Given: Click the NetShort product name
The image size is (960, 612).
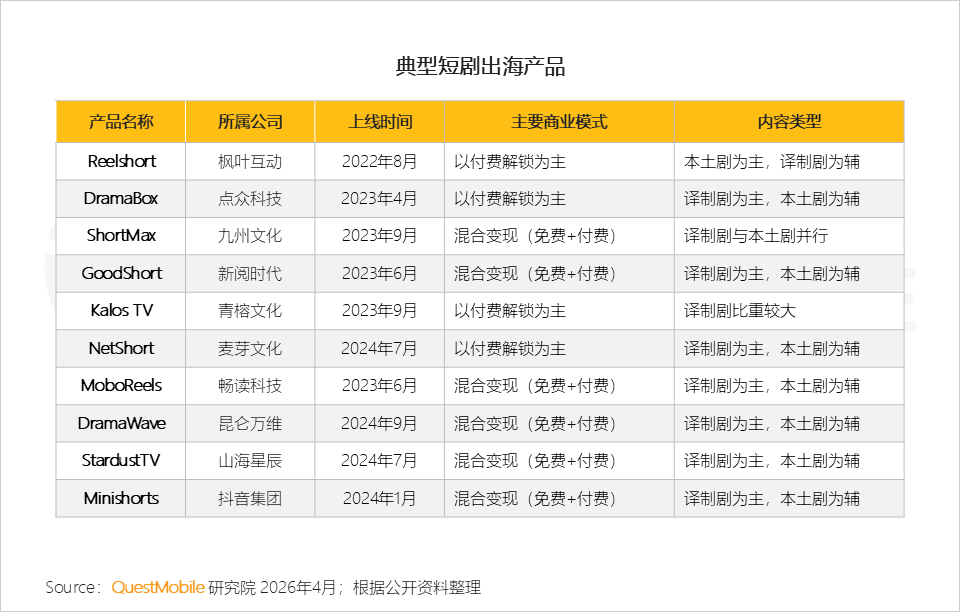Looking at the screenshot, I should coord(121,348).
